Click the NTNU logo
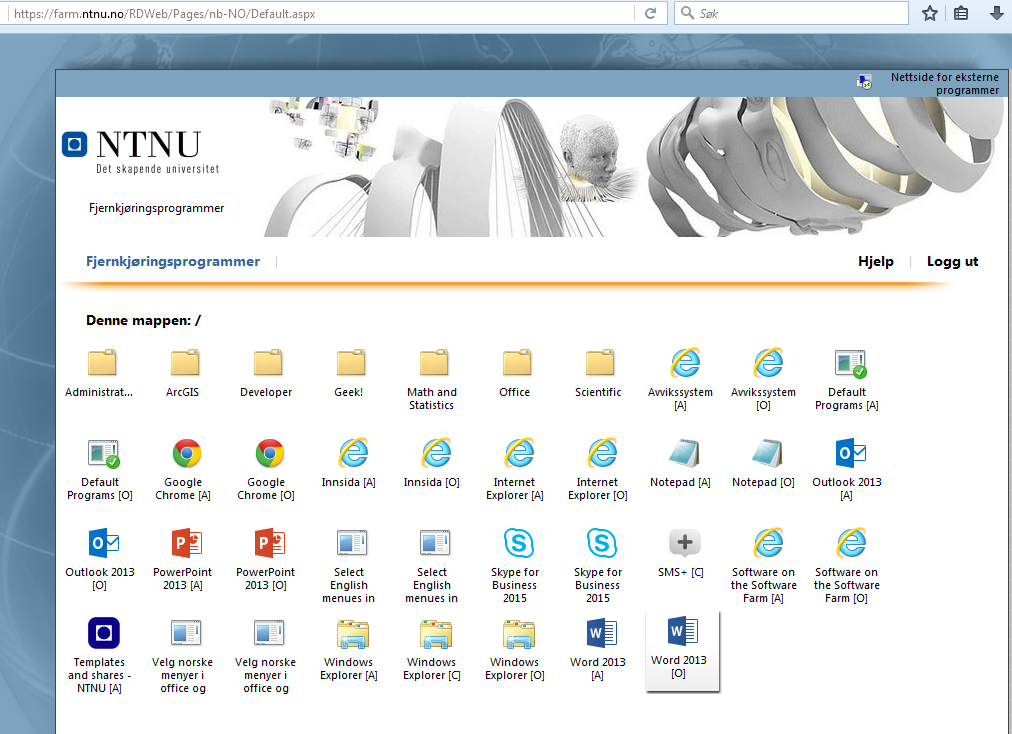Image resolution: width=1012 pixels, height=734 pixels. 140,152
